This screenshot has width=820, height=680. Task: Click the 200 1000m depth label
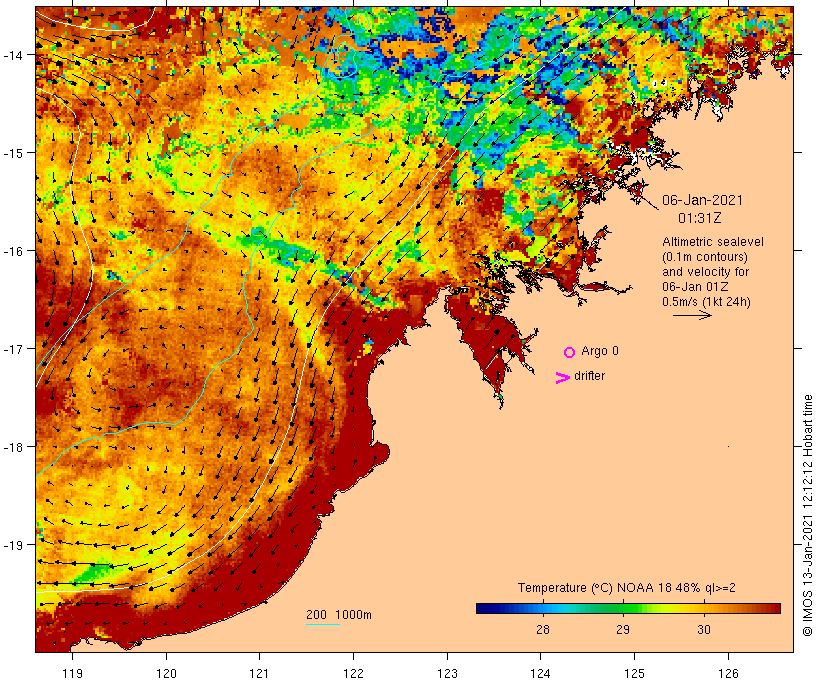[x=339, y=615]
